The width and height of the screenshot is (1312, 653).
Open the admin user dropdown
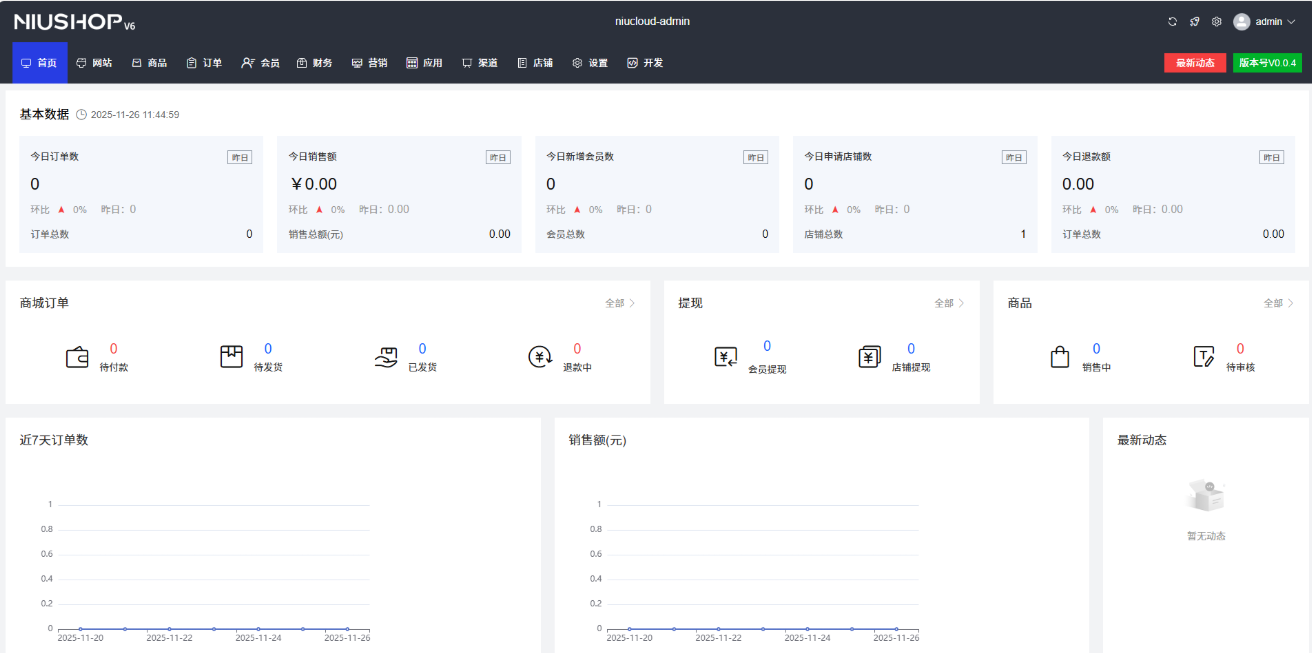coord(1264,21)
